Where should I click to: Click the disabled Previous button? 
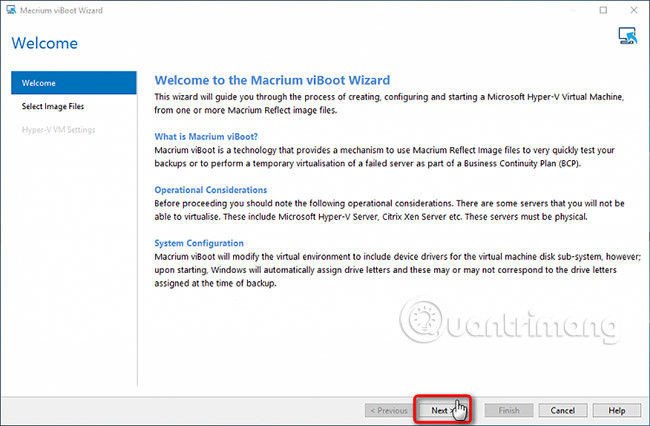point(389,410)
